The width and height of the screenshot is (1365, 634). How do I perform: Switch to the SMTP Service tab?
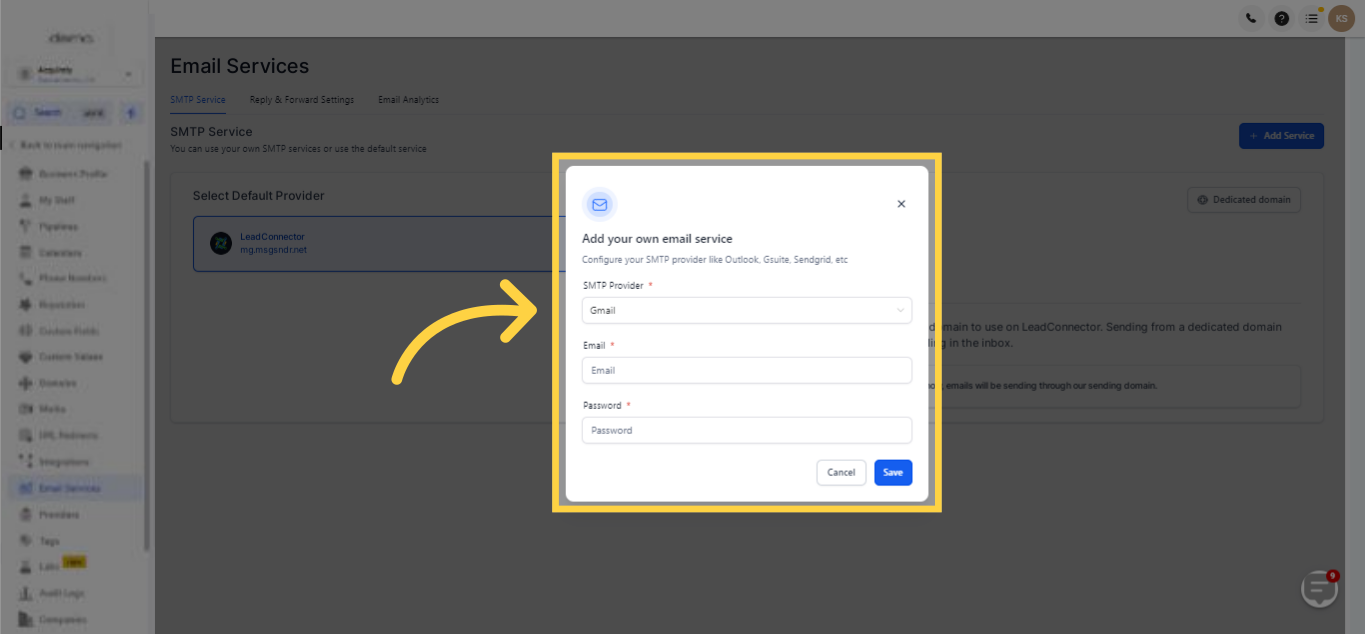click(198, 100)
